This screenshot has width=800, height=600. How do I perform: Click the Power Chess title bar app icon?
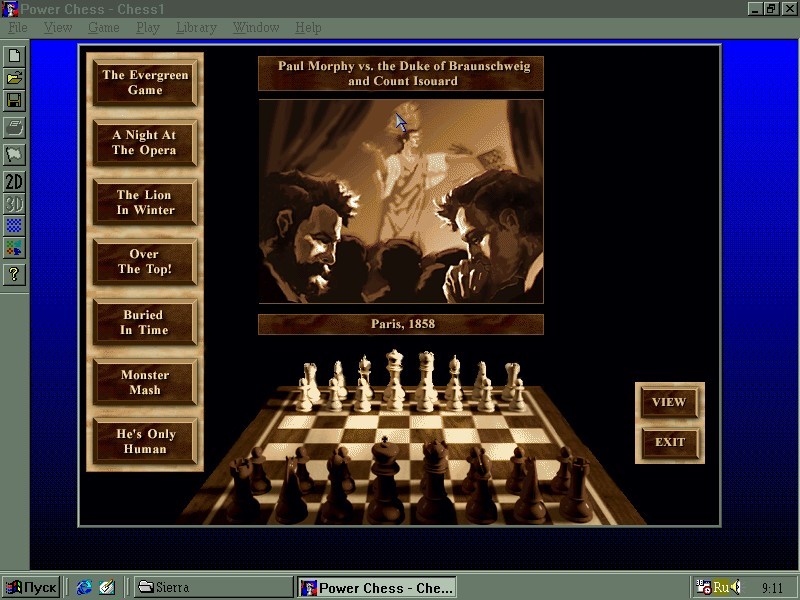click(x=9, y=9)
